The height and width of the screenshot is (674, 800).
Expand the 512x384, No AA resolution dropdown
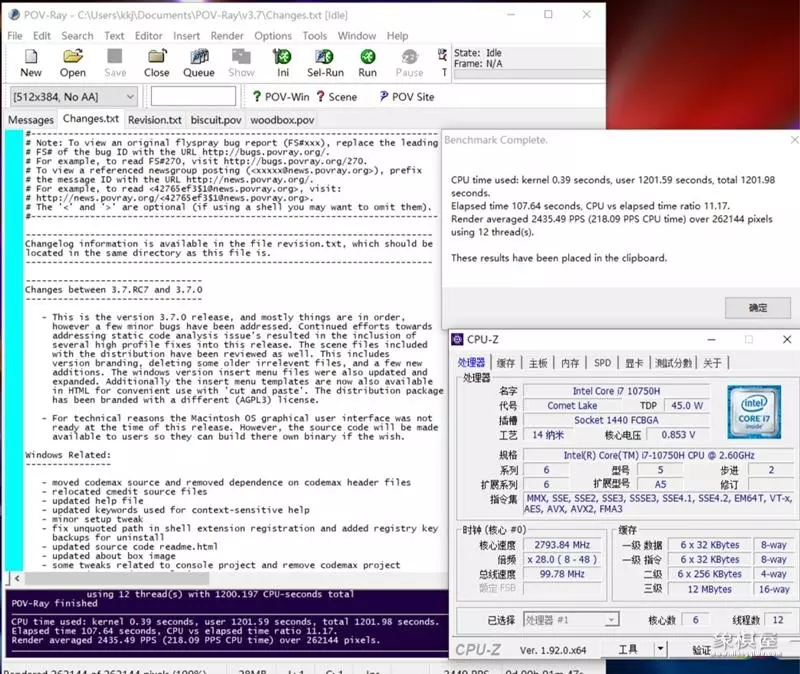point(129,97)
